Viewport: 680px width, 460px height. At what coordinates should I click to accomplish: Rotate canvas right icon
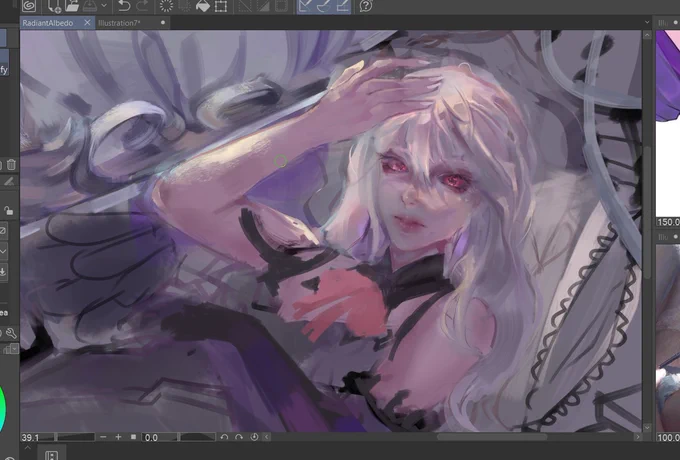pyautogui.click(x=239, y=437)
